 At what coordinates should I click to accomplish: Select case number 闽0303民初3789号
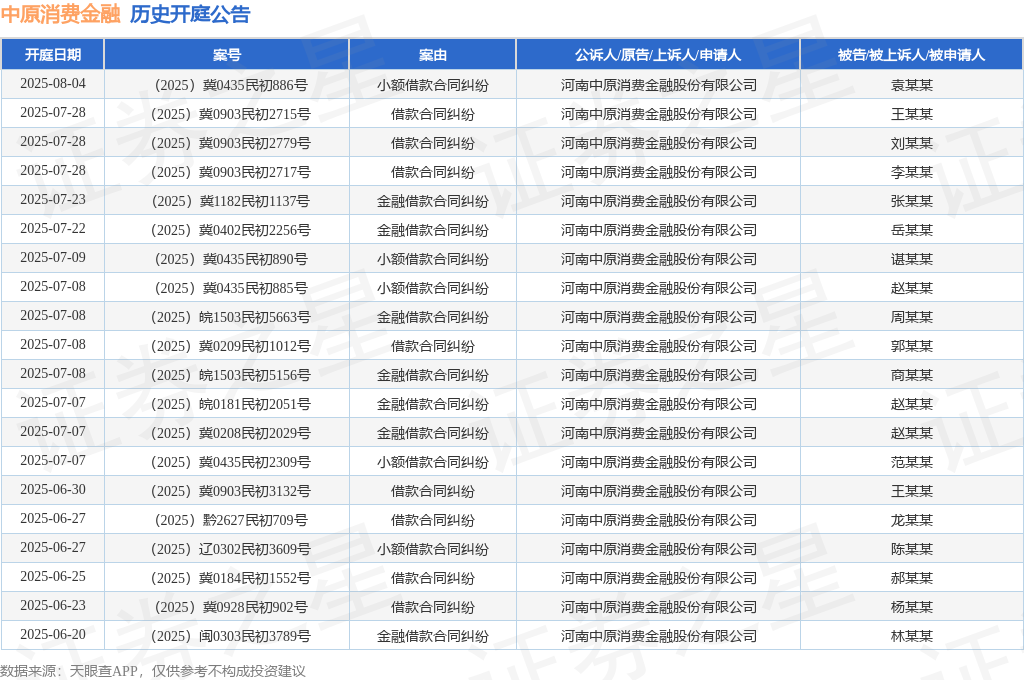click(231, 636)
